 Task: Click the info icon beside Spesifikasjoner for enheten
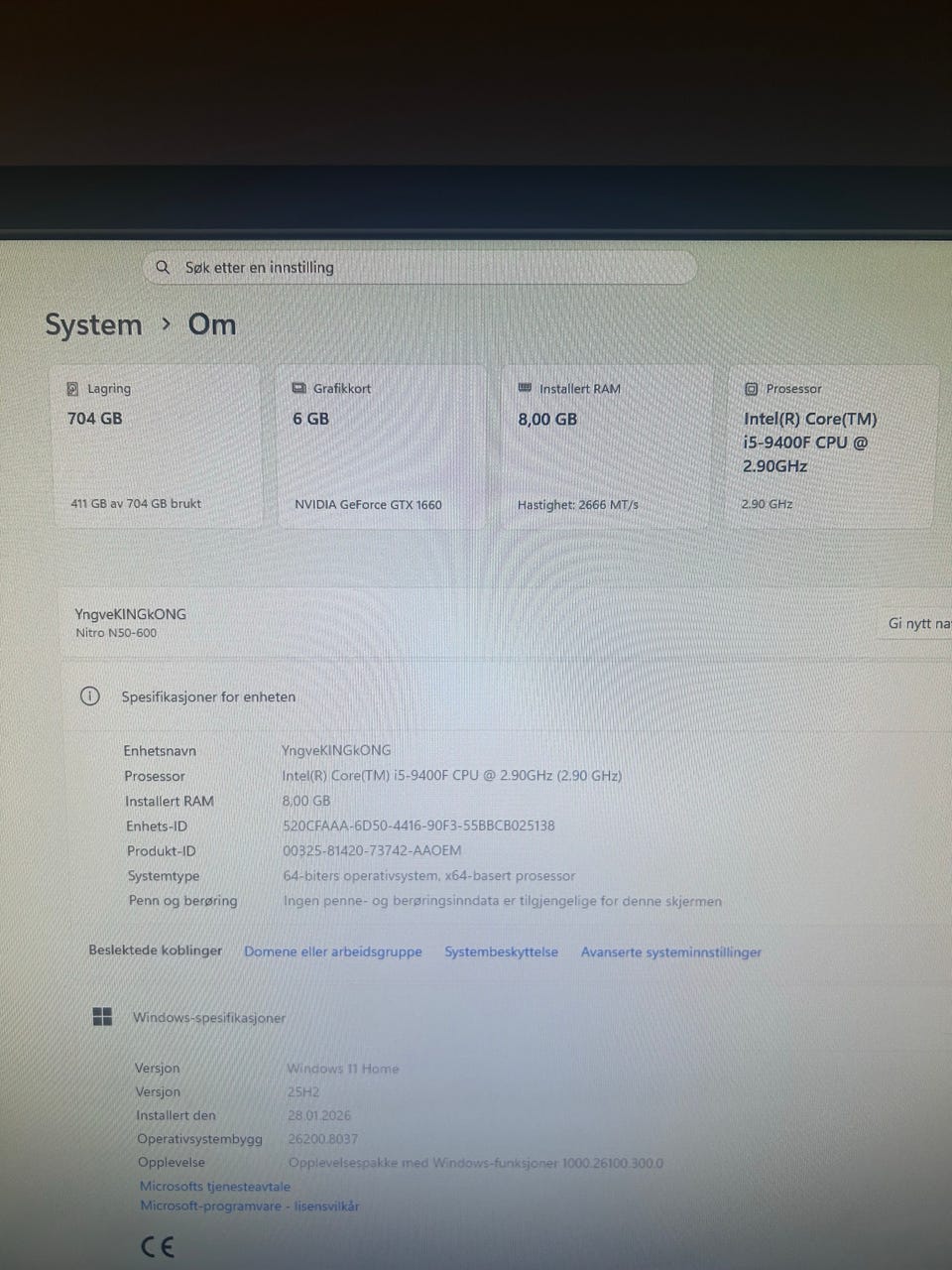click(x=89, y=697)
